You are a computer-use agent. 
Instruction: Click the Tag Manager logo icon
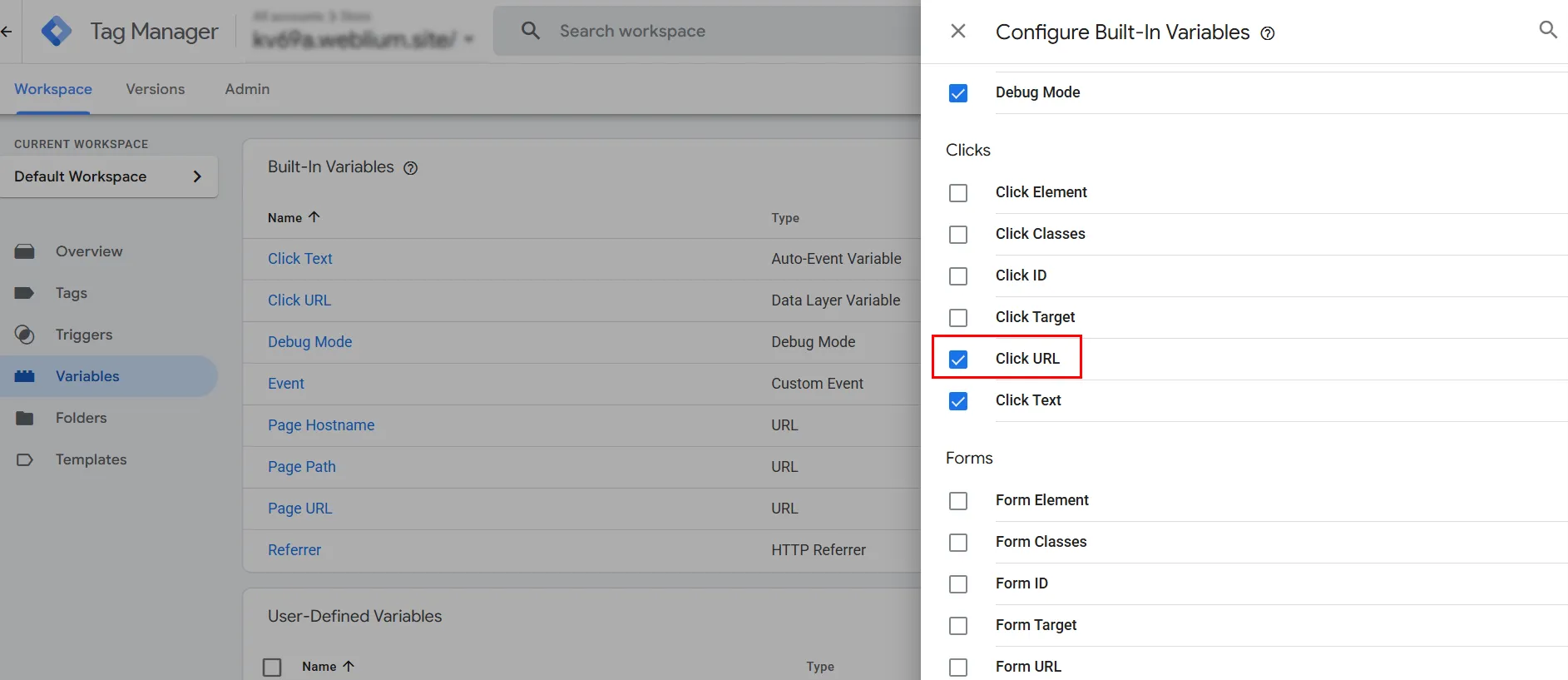(56, 32)
